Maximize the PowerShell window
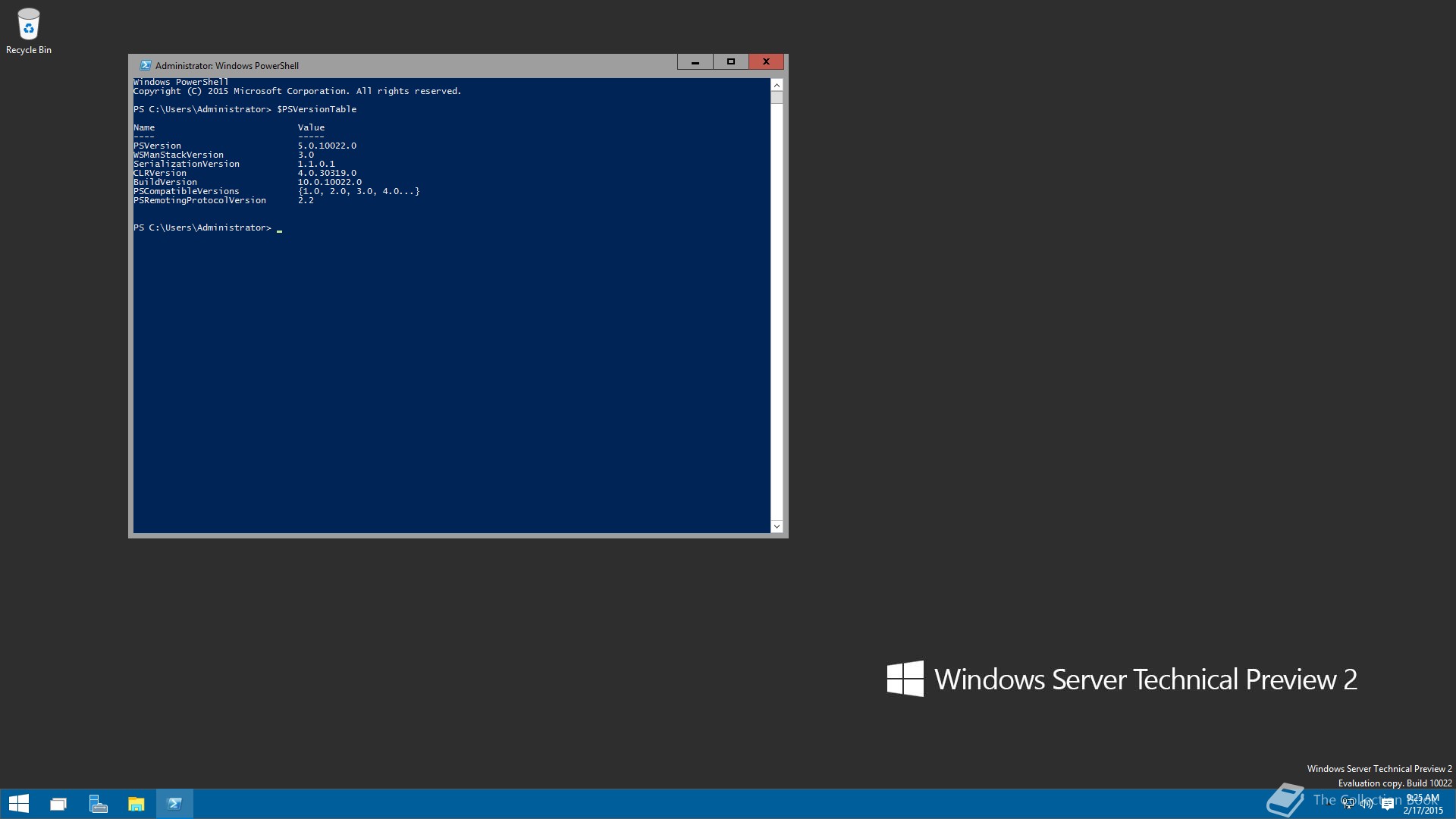Viewport: 1456px width, 819px height. 731,62
